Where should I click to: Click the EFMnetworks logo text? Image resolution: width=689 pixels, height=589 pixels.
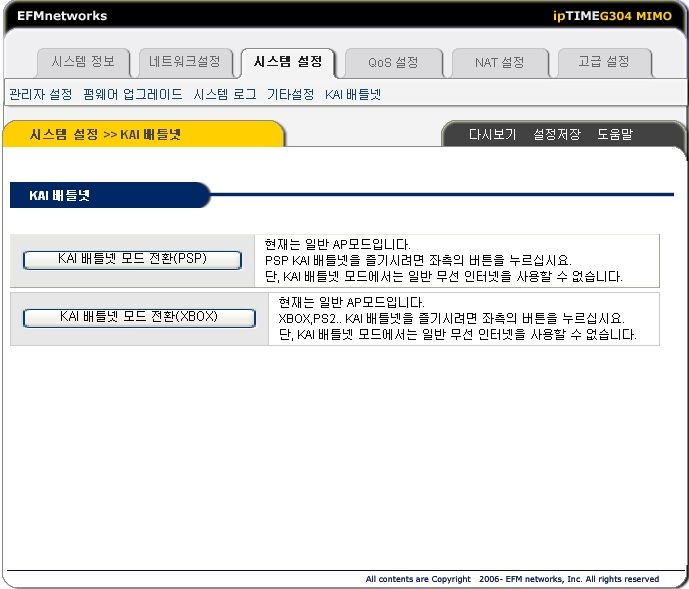pos(62,16)
